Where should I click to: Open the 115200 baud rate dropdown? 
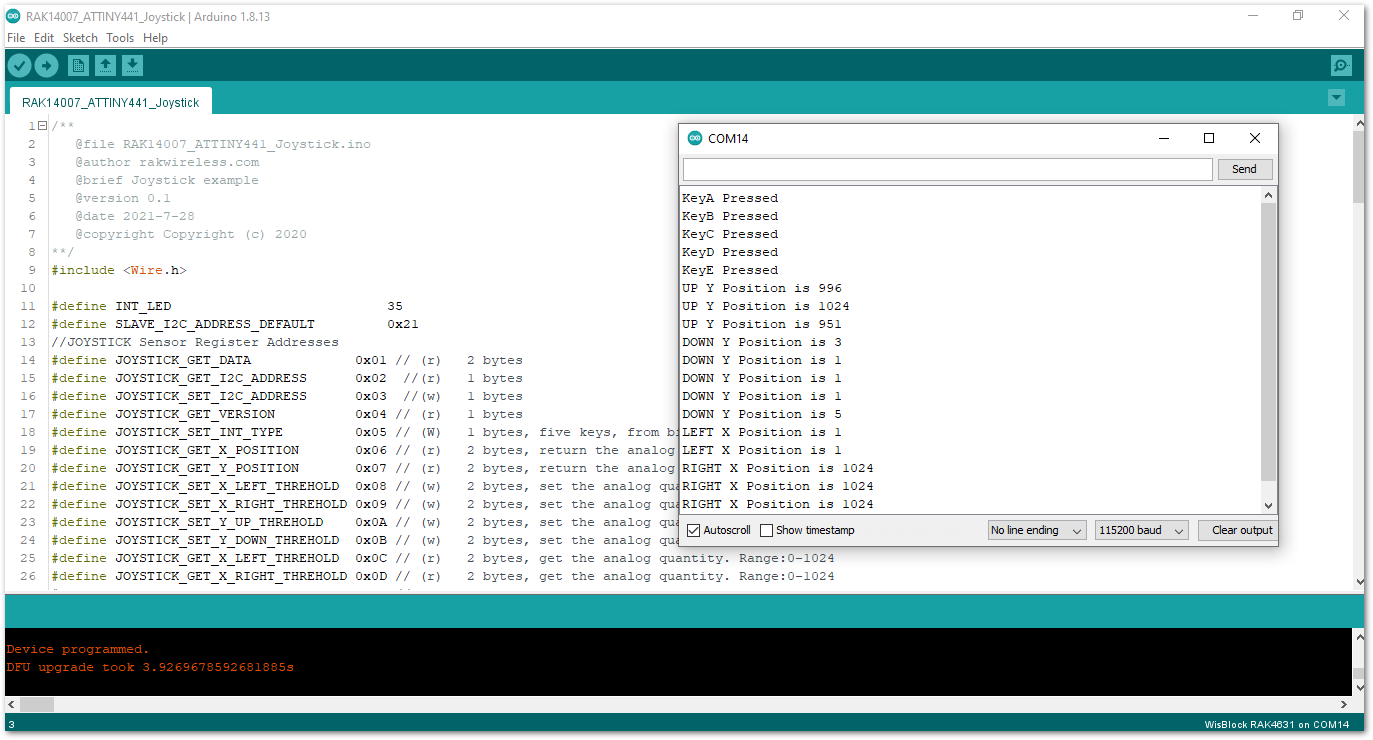tap(1142, 530)
